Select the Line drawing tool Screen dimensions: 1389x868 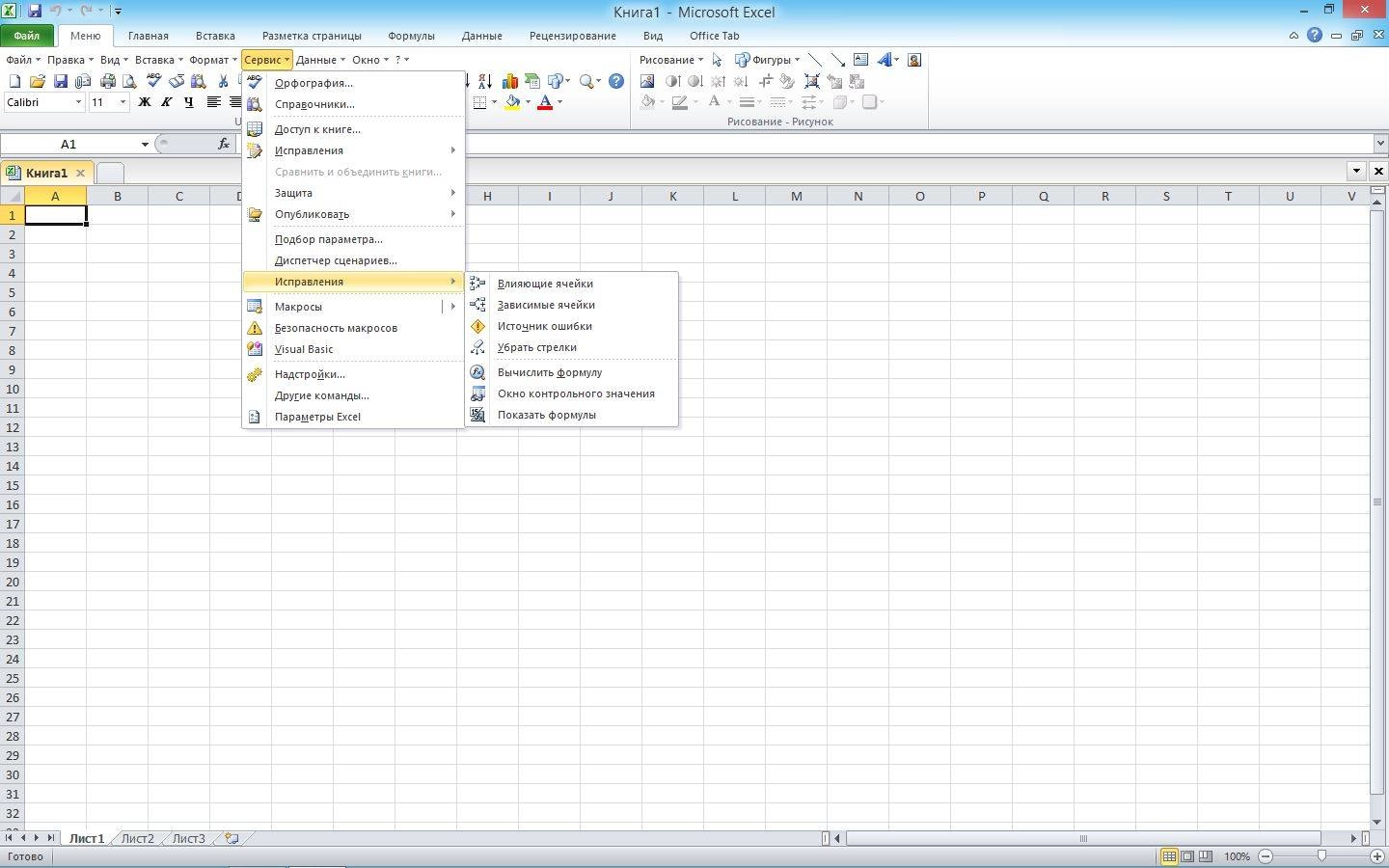(815, 60)
